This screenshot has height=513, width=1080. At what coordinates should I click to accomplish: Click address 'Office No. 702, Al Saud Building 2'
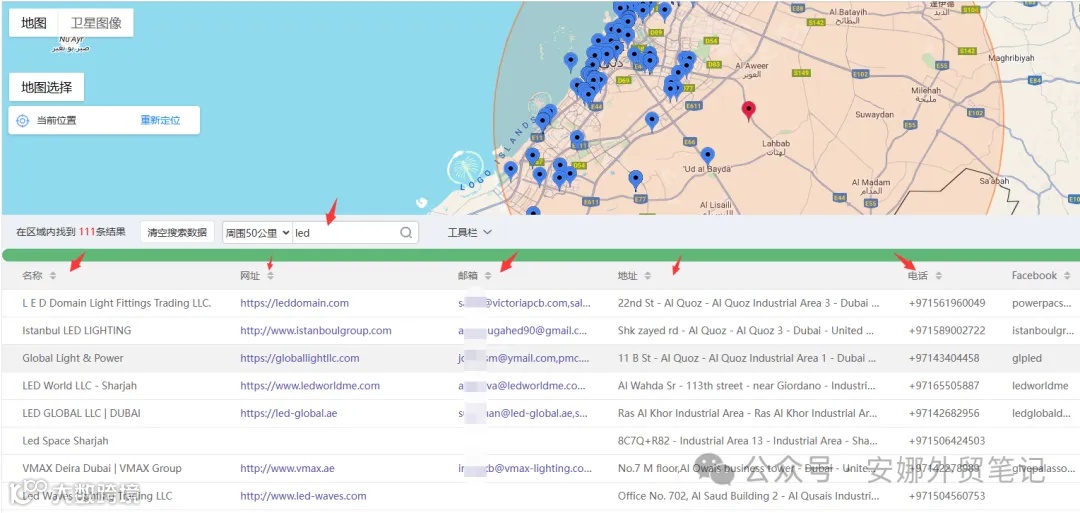click(749, 496)
